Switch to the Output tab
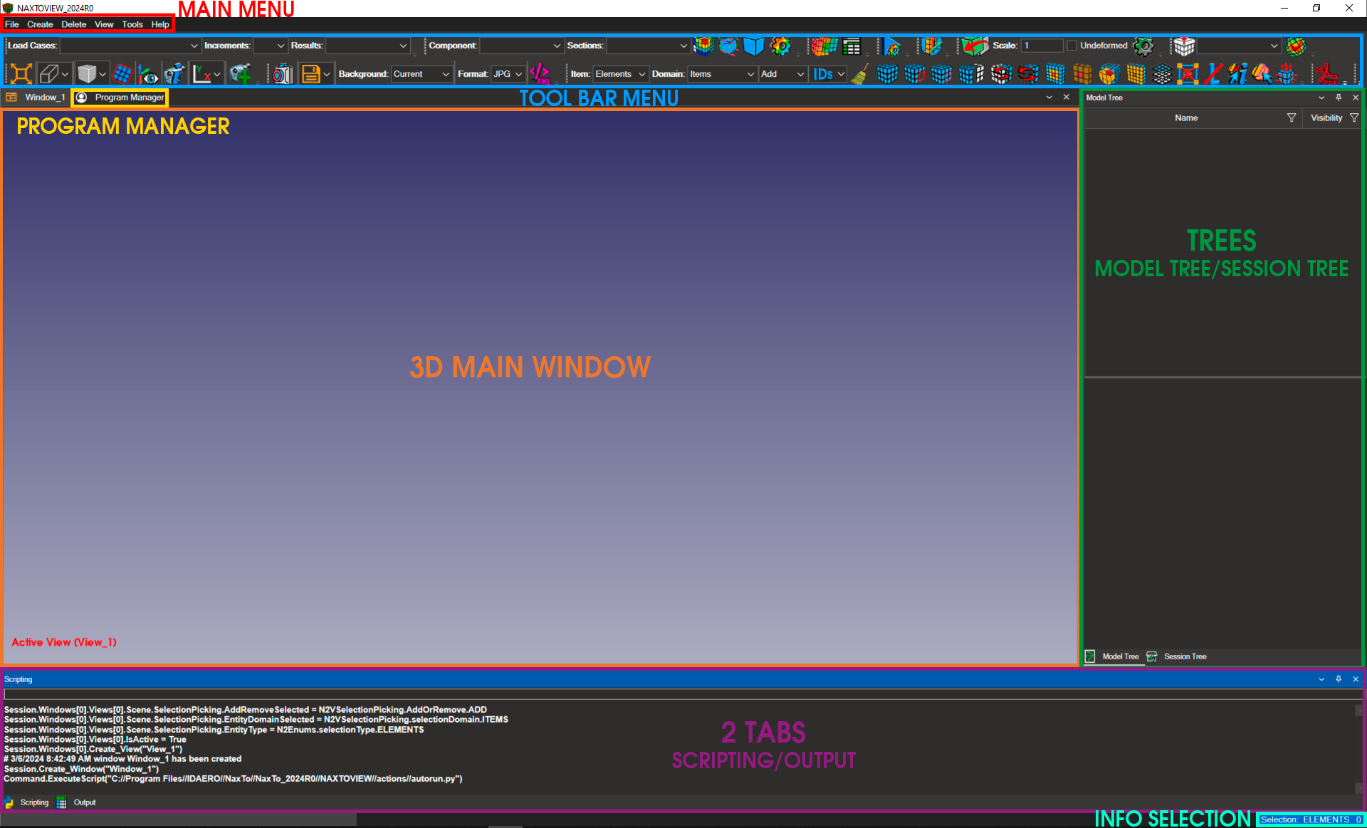Image resolution: width=1367 pixels, height=828 pixels. pyautogui.click(x=84, y=802)
